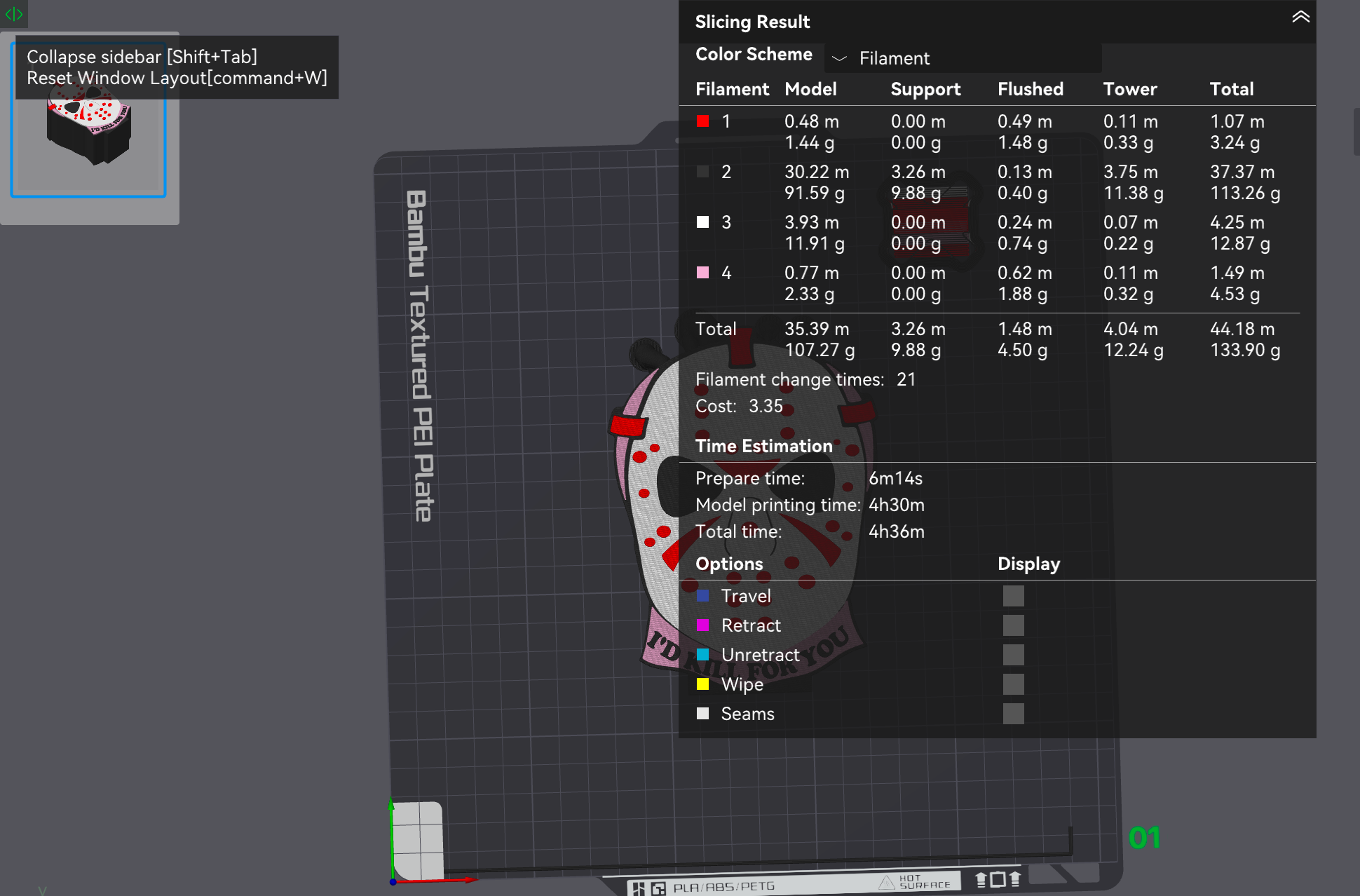
Task: Toggle Travel display checkbox
Action: (1013, 596)
